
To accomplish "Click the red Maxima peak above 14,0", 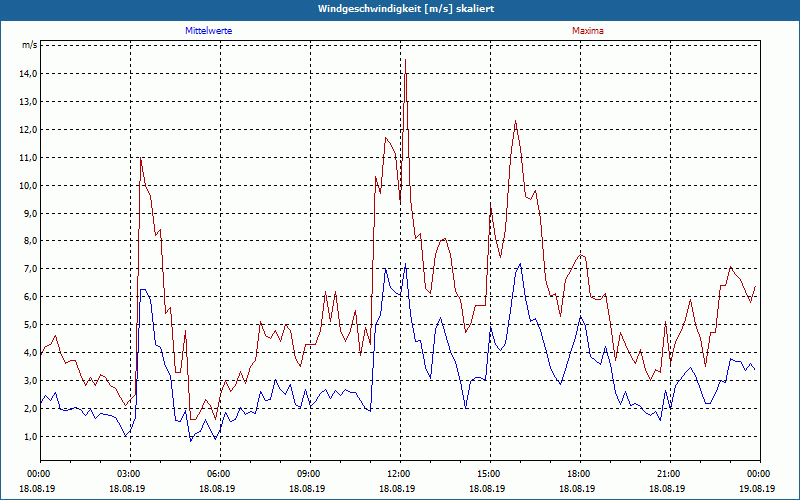I will (406, 60).
